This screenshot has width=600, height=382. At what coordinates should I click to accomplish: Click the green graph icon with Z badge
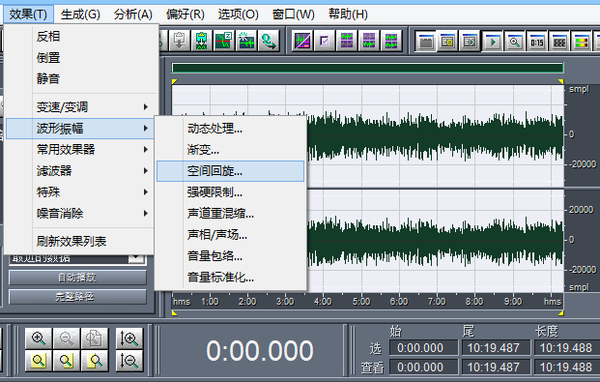click(x=223, y=41)
